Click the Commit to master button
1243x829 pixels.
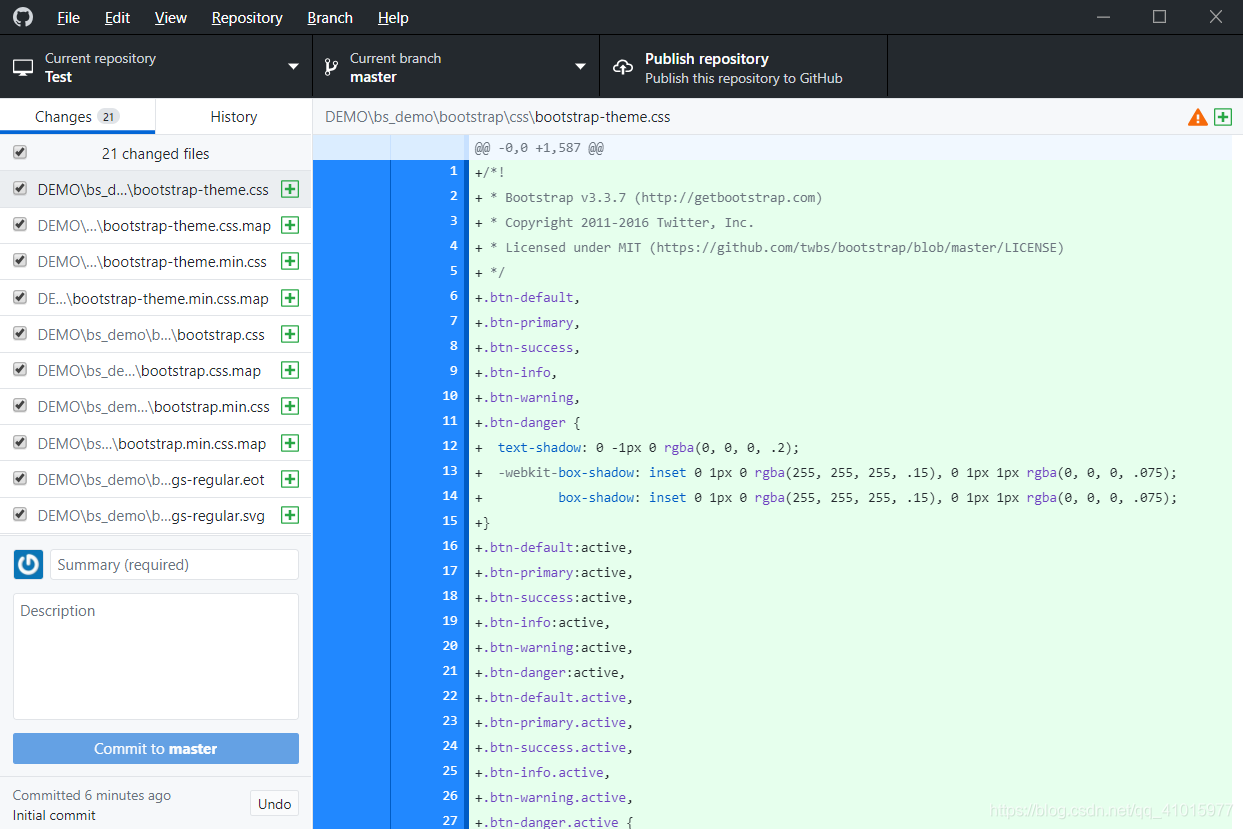click(156, 748)
